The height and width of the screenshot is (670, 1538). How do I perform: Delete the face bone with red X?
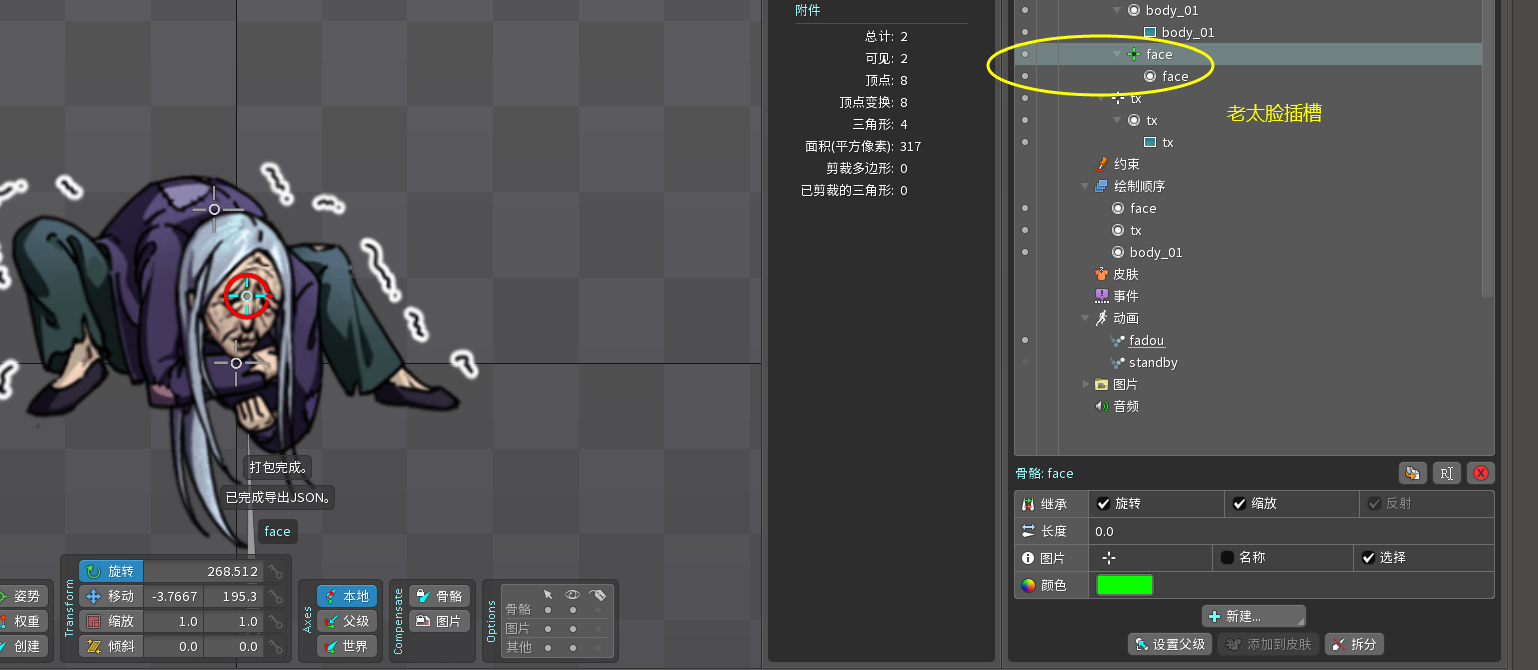1481,473
